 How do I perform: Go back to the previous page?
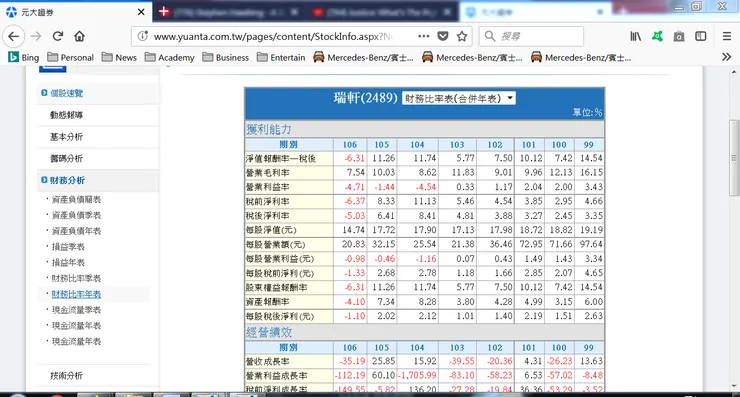coord(14,36)
